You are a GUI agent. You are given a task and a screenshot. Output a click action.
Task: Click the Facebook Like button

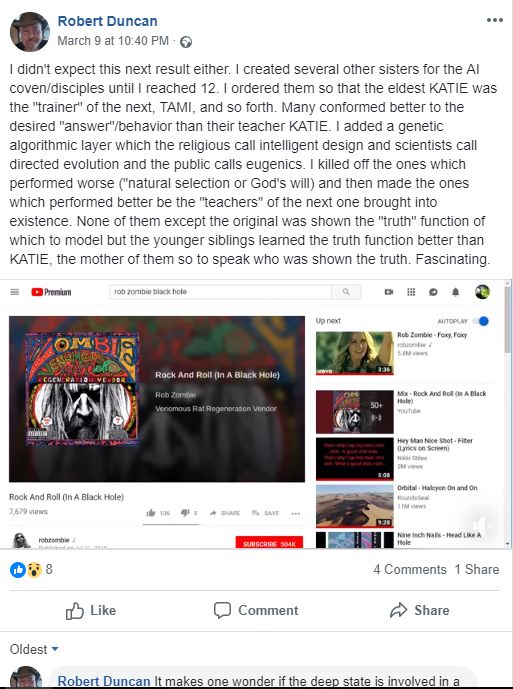(x=91, y=610)
